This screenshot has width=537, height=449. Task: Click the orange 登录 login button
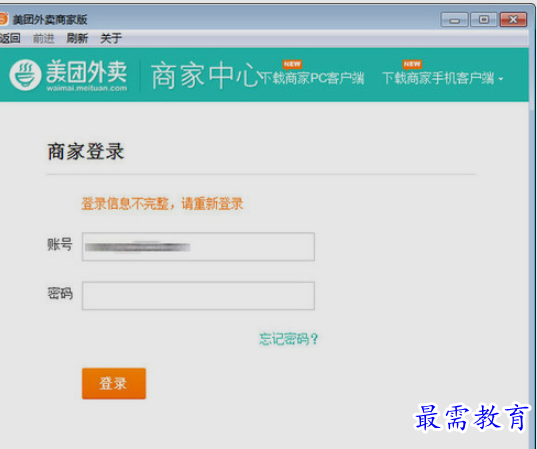[x=114, y=383]
